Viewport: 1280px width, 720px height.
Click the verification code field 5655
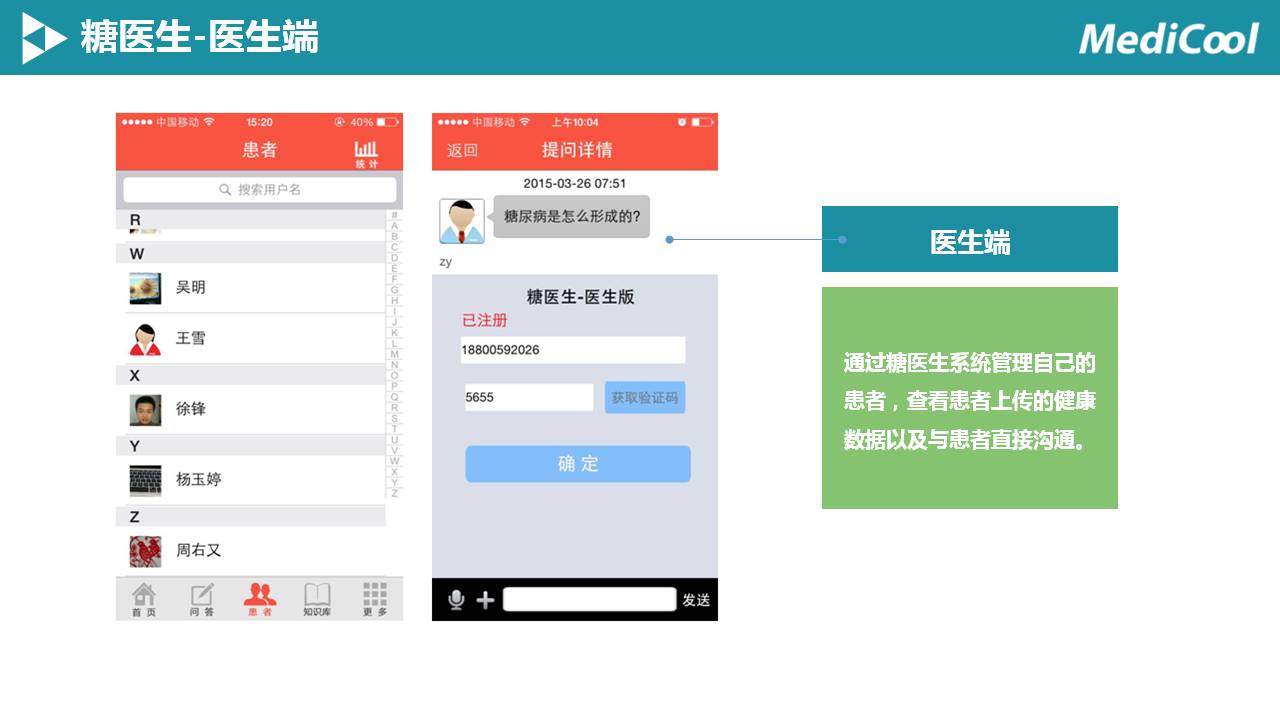528,398
